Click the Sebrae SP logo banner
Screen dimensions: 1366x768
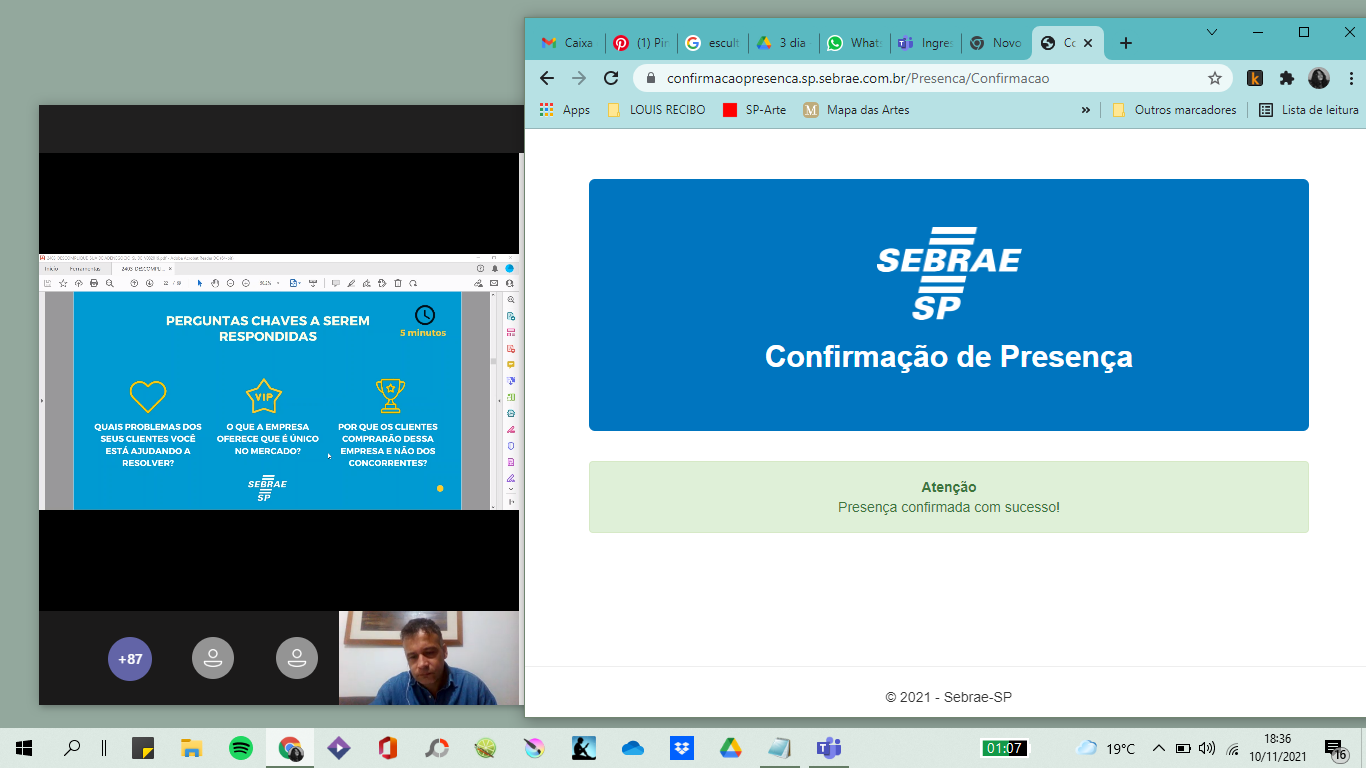(948, 305)
